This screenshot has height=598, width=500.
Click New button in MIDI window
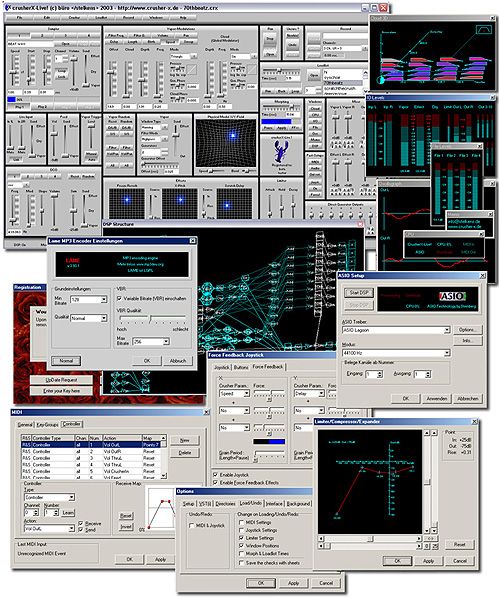185,440
